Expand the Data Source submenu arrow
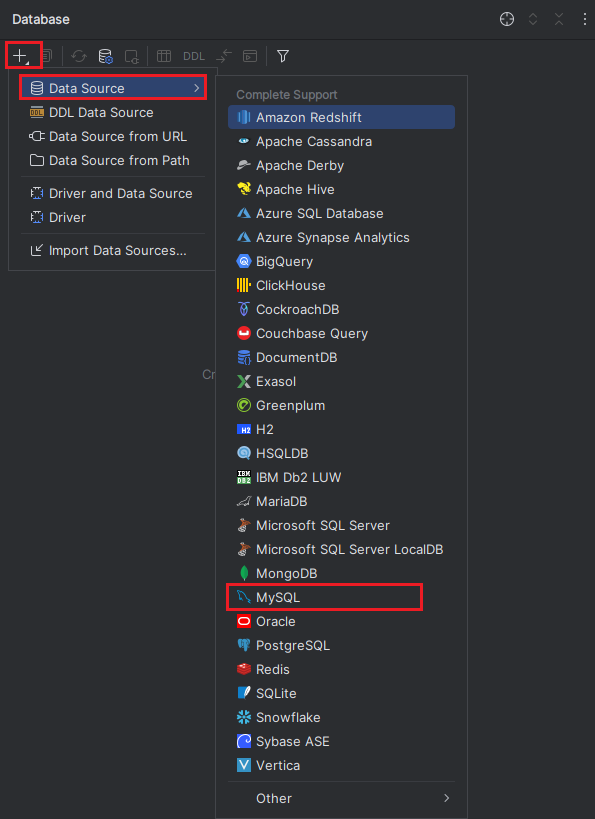 coord(196,88)
